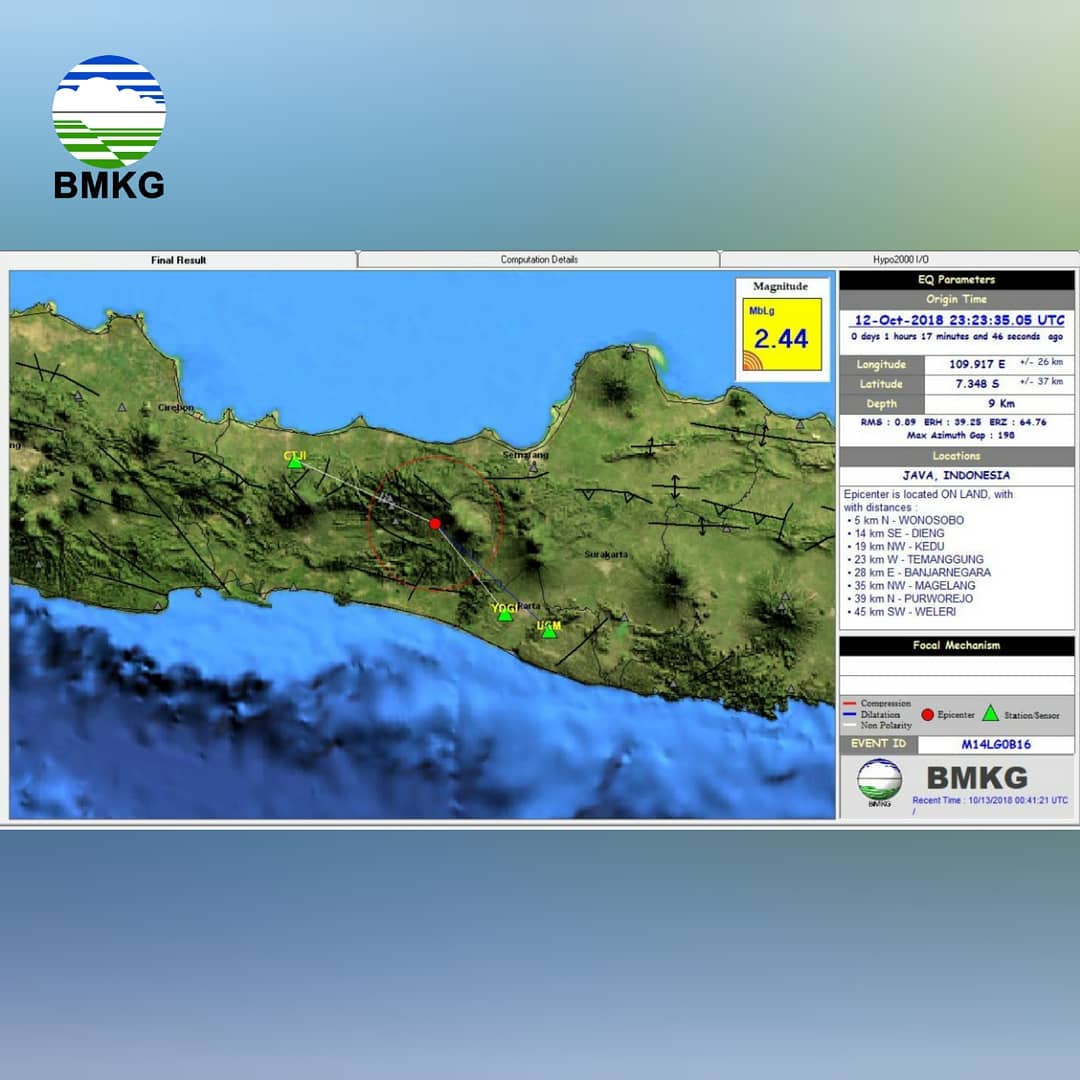Click the BMKG logo at top left
This screenshot has width=1080, height=1080.
pyautogui.click(x=109, y=127)
